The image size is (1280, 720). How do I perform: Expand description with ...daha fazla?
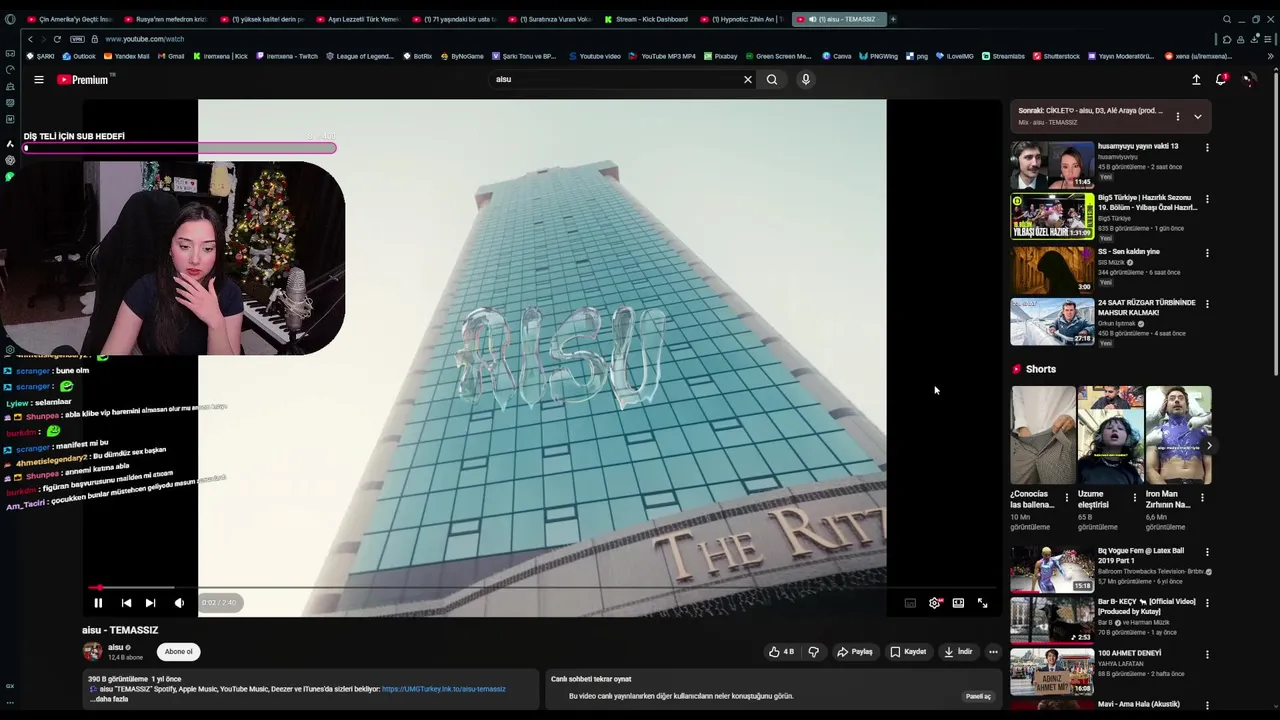[108, 699]
